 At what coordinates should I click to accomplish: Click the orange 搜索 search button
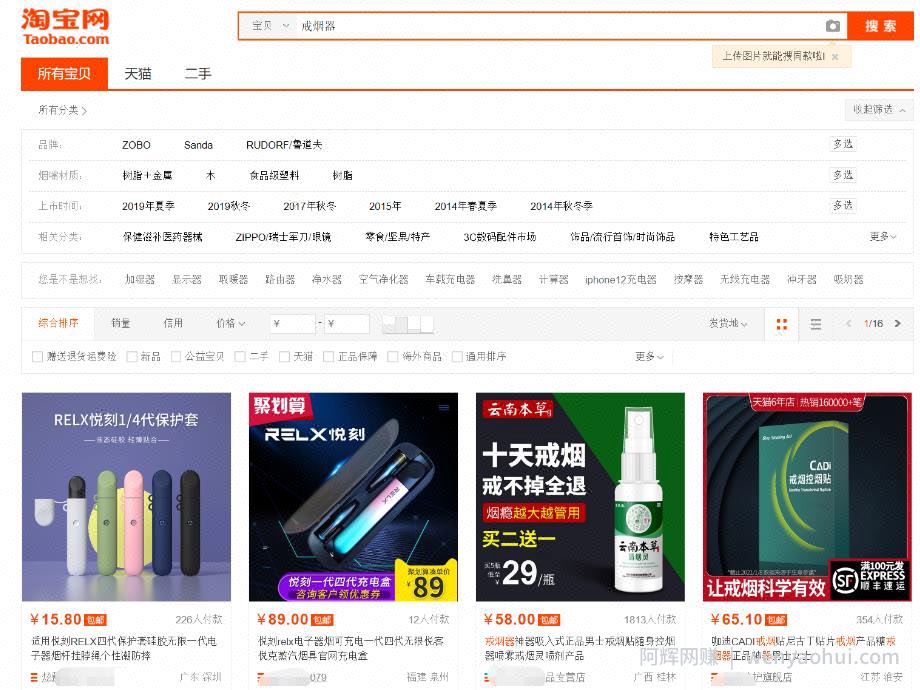click(x=880, y=26)
